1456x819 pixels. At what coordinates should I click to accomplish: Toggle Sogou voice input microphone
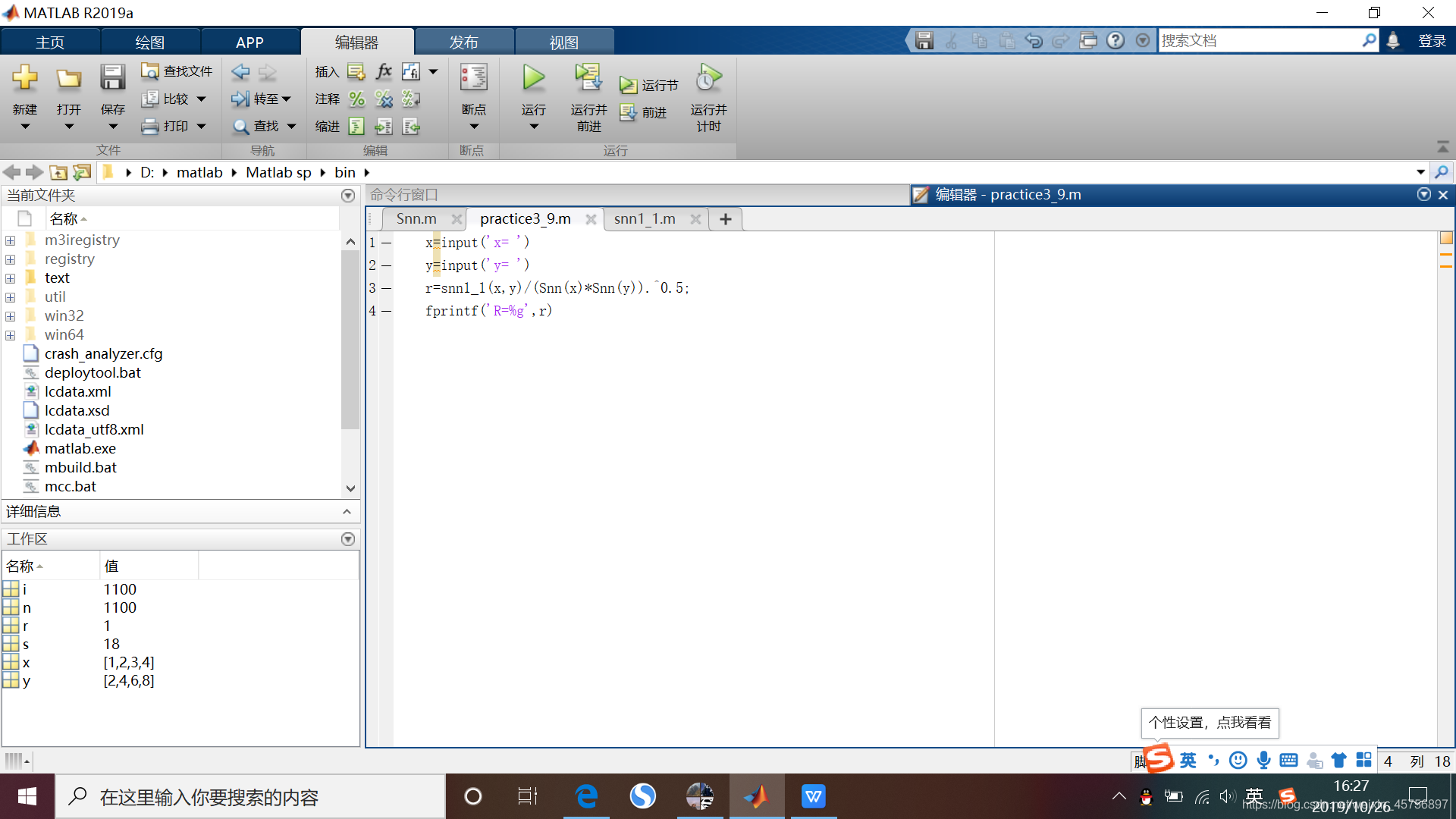pos(1263,761)
